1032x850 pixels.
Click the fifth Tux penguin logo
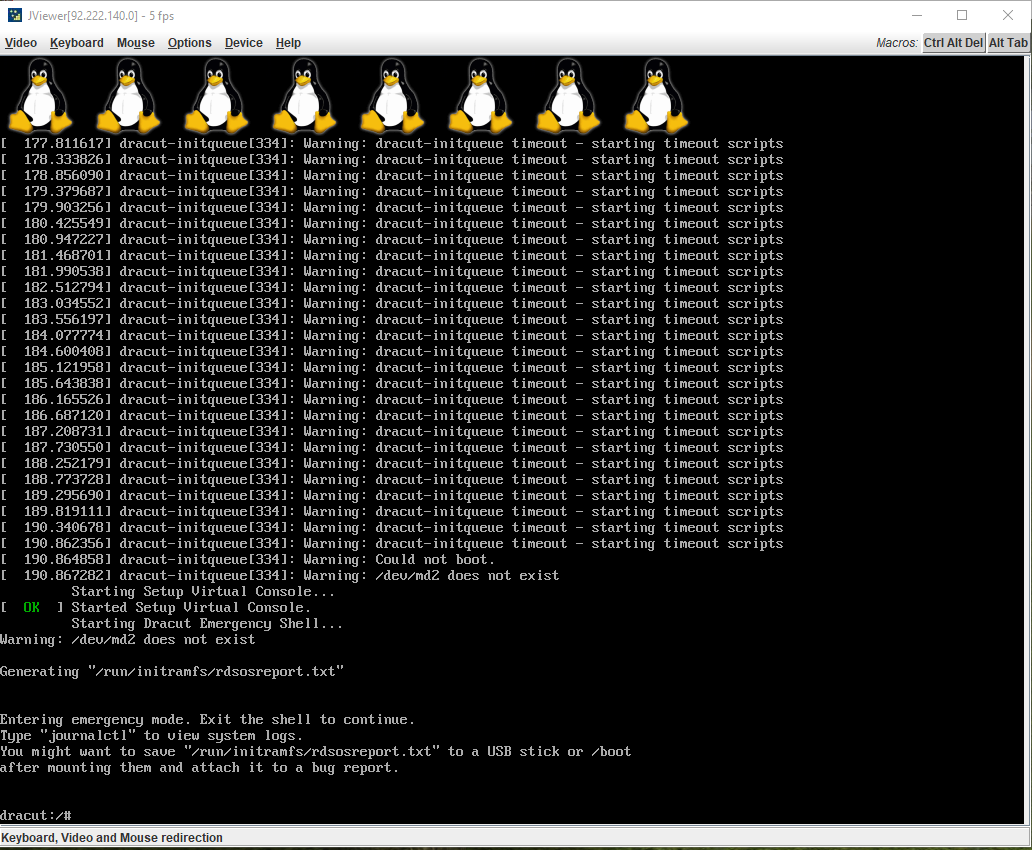[392, 96]
